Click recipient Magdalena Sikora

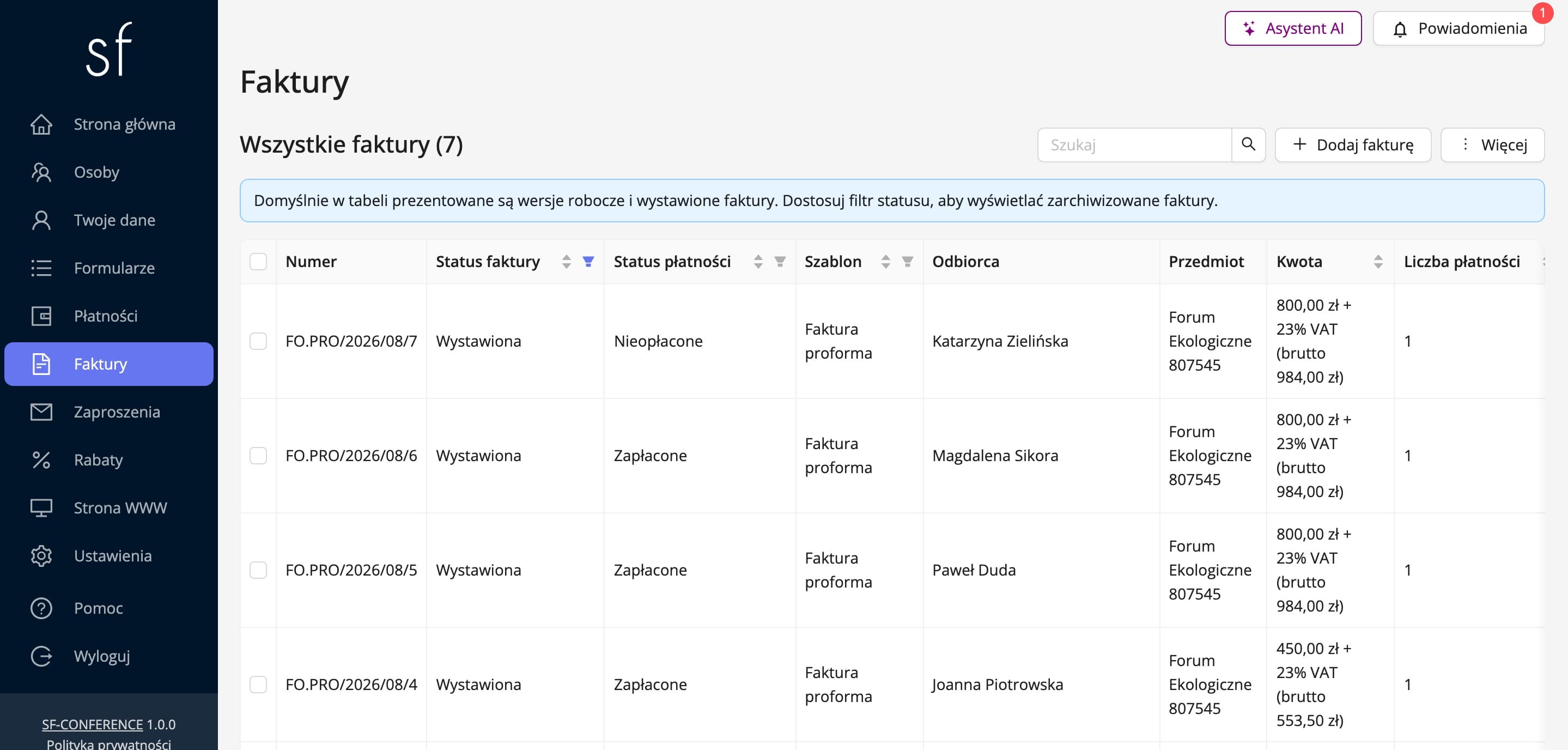point(995,455)
